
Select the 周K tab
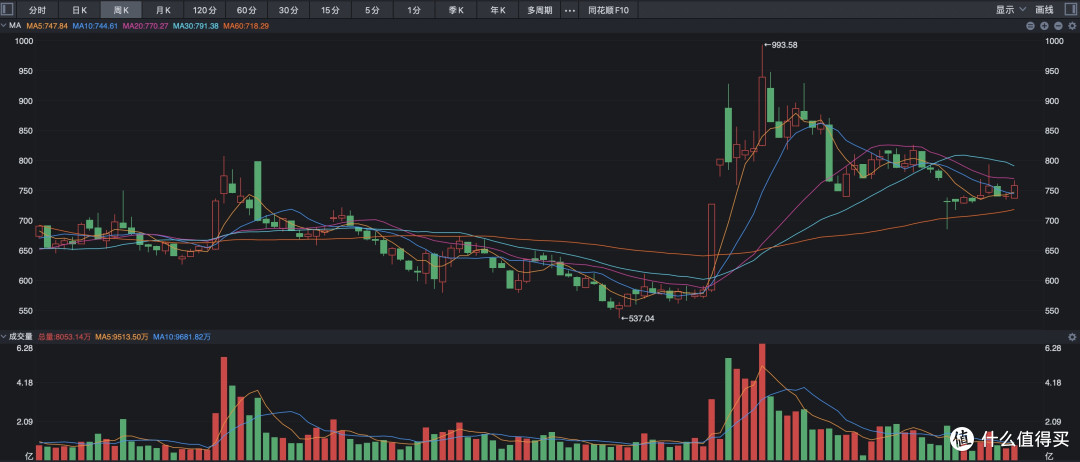click(x=121, y=10)
